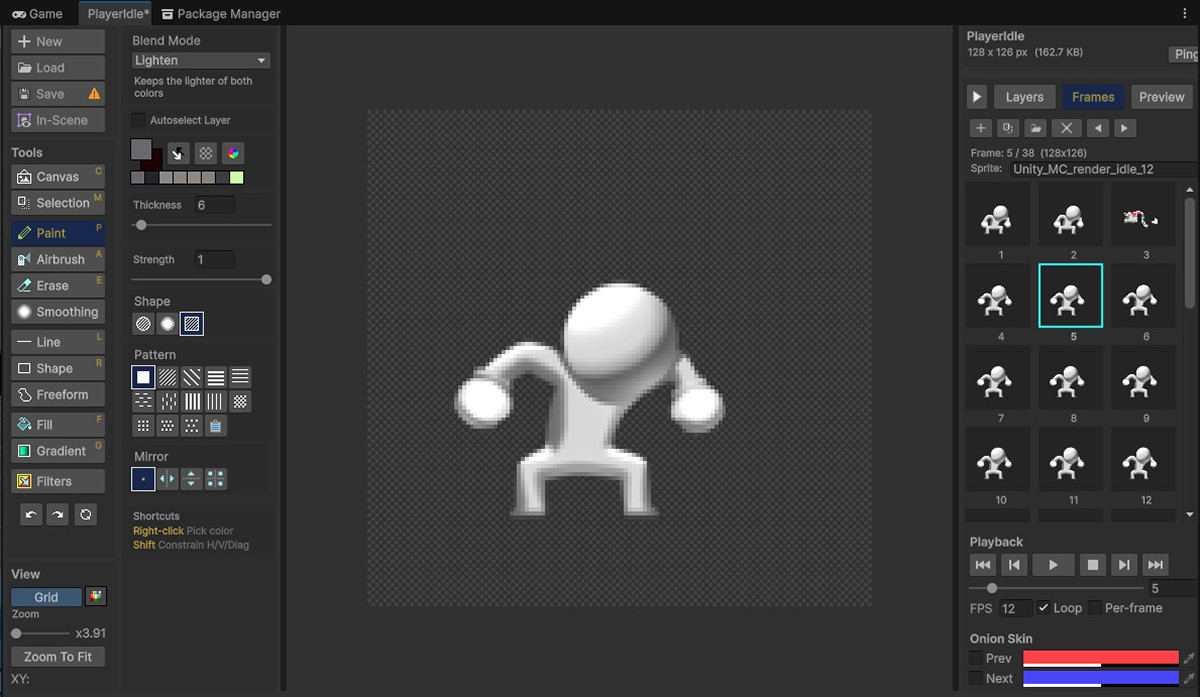Switch to the Layers tab
Screen dimensions: 1200x697
1023,97
